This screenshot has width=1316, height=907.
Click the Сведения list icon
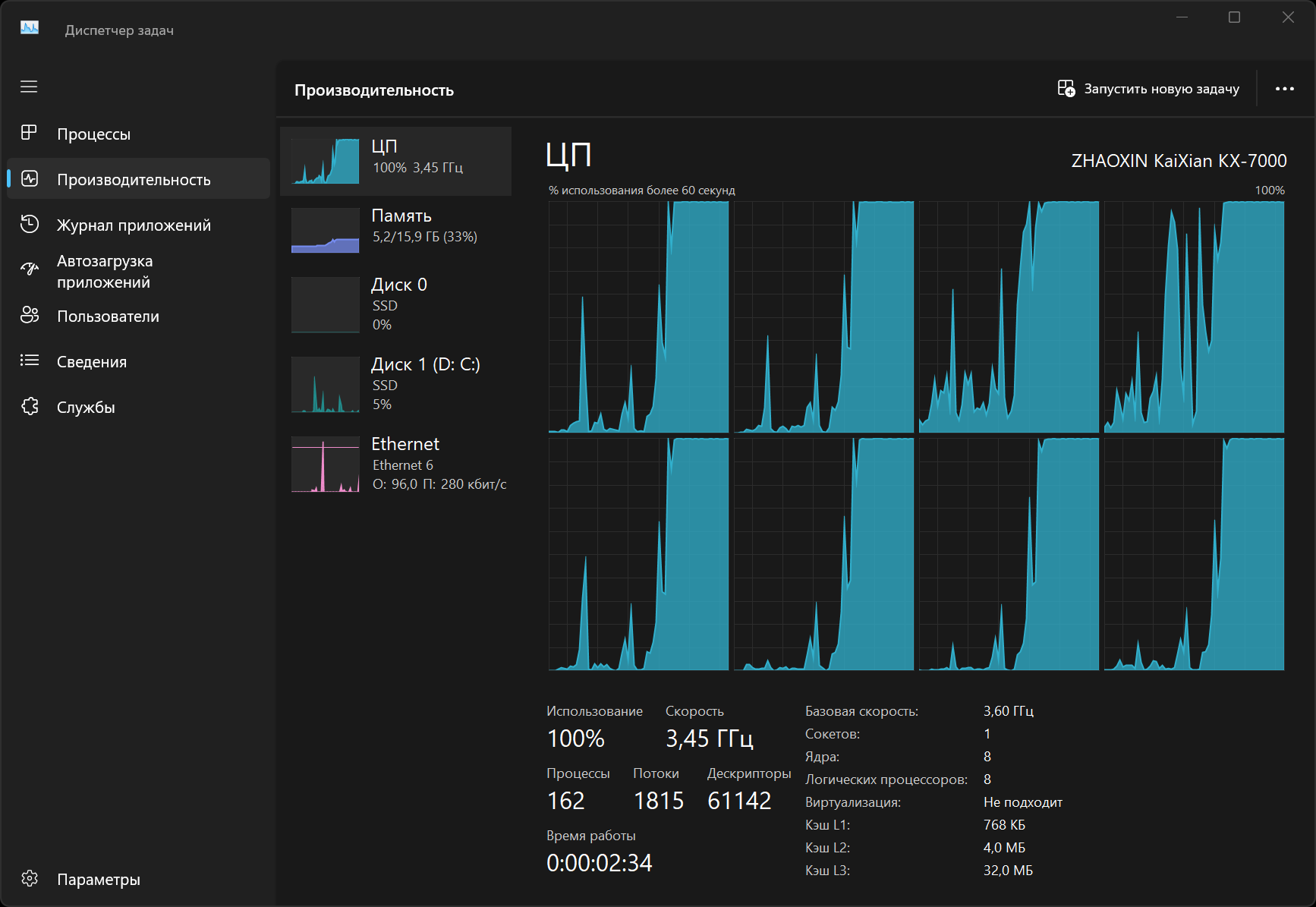30,361
